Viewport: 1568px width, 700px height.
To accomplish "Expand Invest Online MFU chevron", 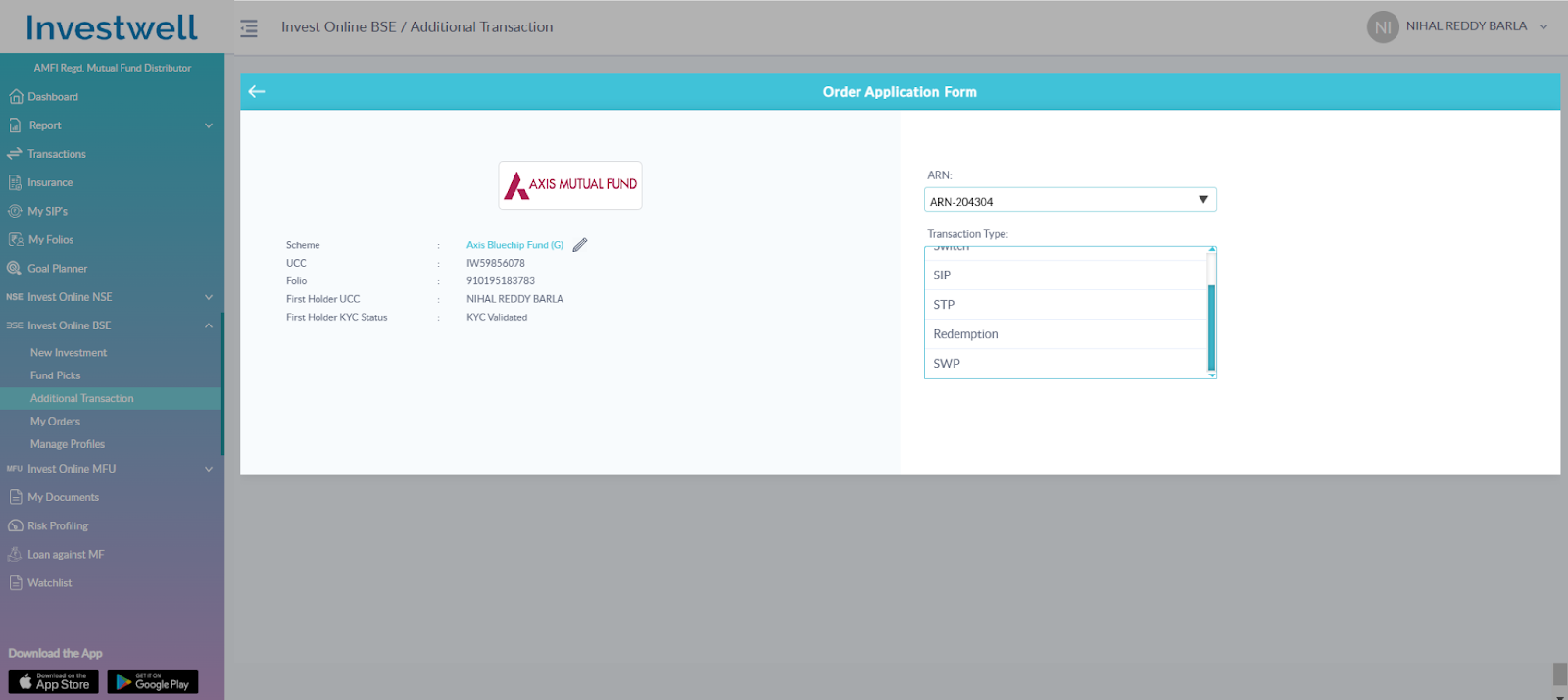I will tap(209, 469).
